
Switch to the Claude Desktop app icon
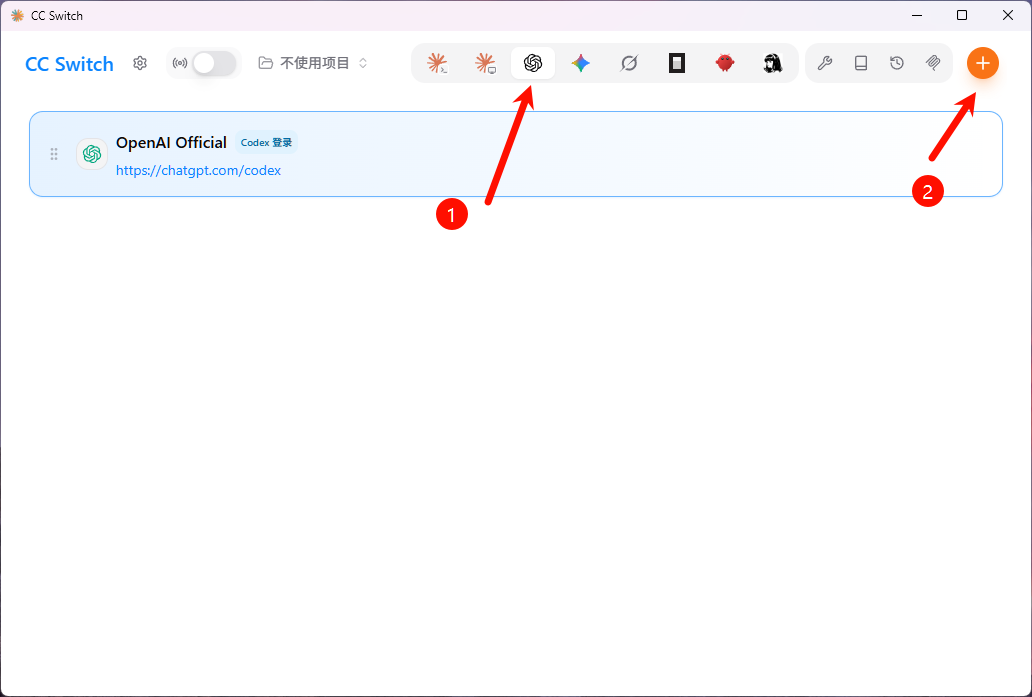coord(485,63)
